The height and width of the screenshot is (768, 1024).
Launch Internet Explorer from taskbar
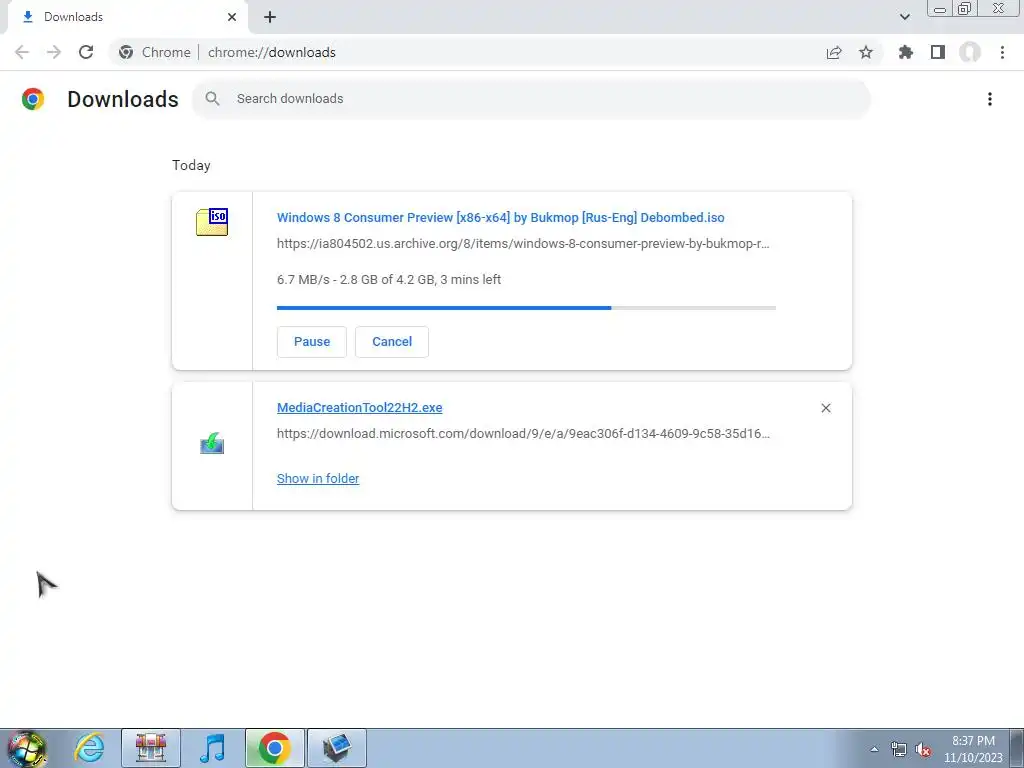pos(89,748)
